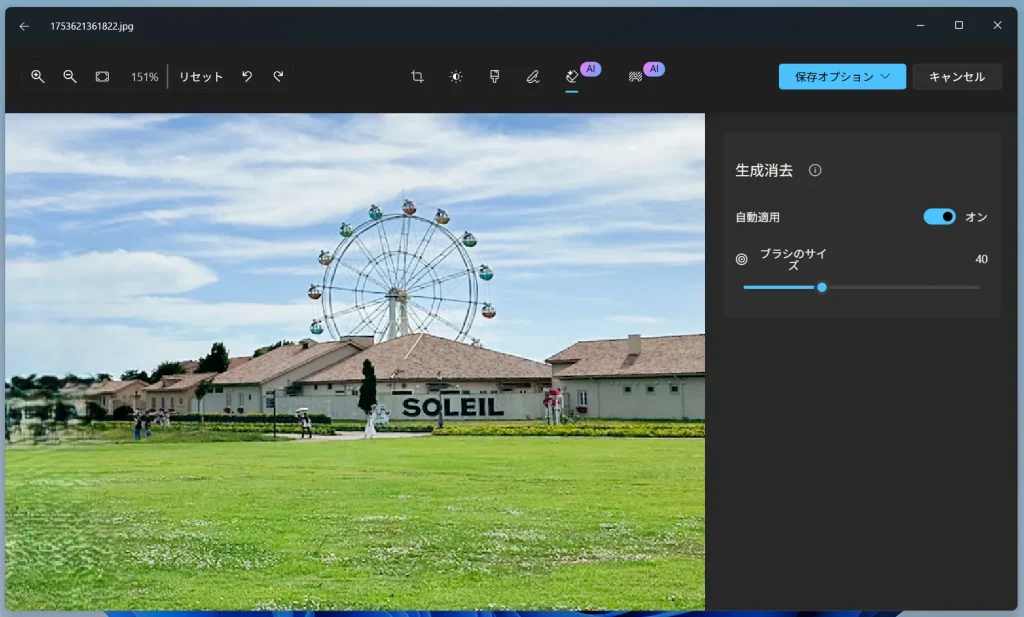Viewport: 1024px width, 617px height.
Task: Zoom in on the photo
Action: point(38,76)
